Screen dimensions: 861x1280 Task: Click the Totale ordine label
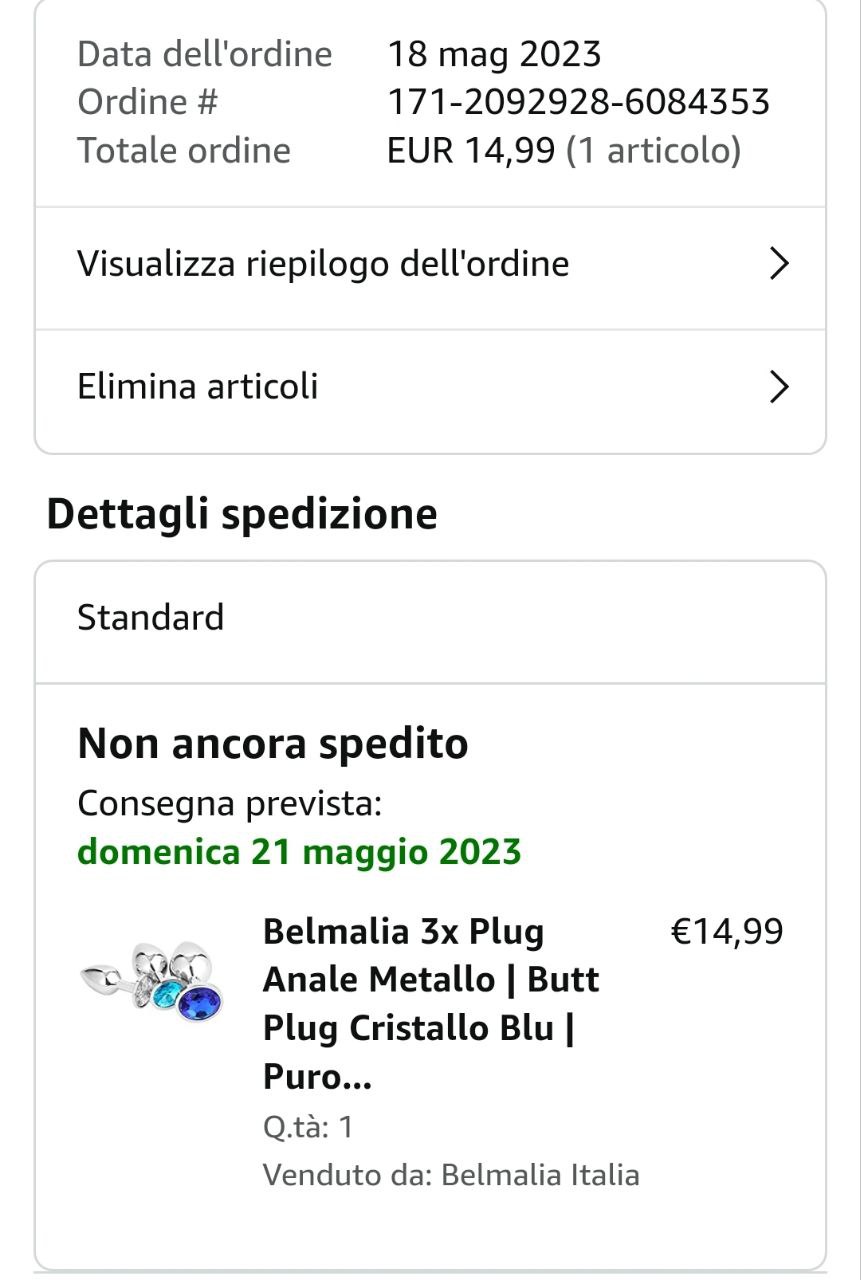point(184,151)
